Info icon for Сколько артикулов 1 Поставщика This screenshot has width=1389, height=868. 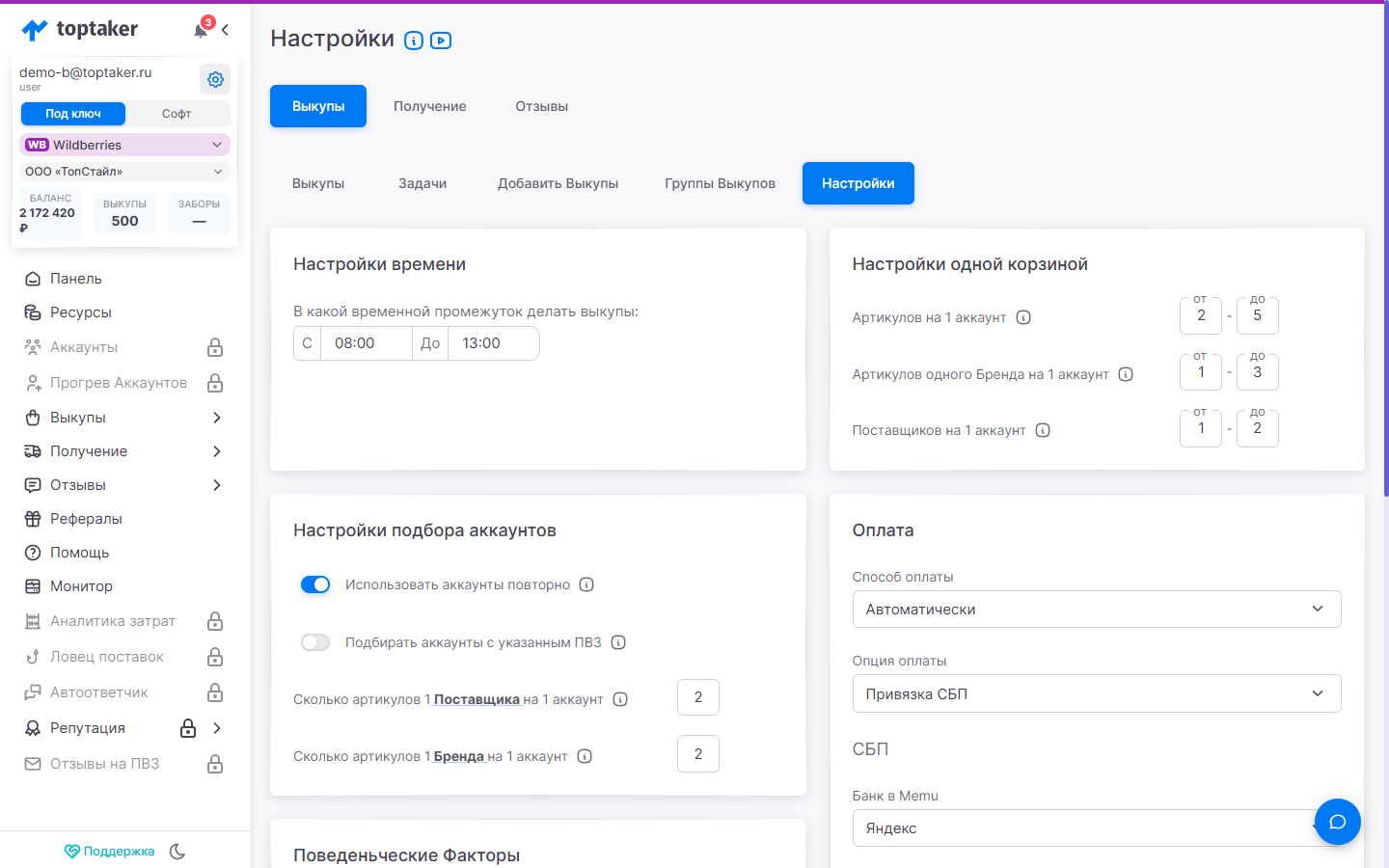(x=620, y=699)
